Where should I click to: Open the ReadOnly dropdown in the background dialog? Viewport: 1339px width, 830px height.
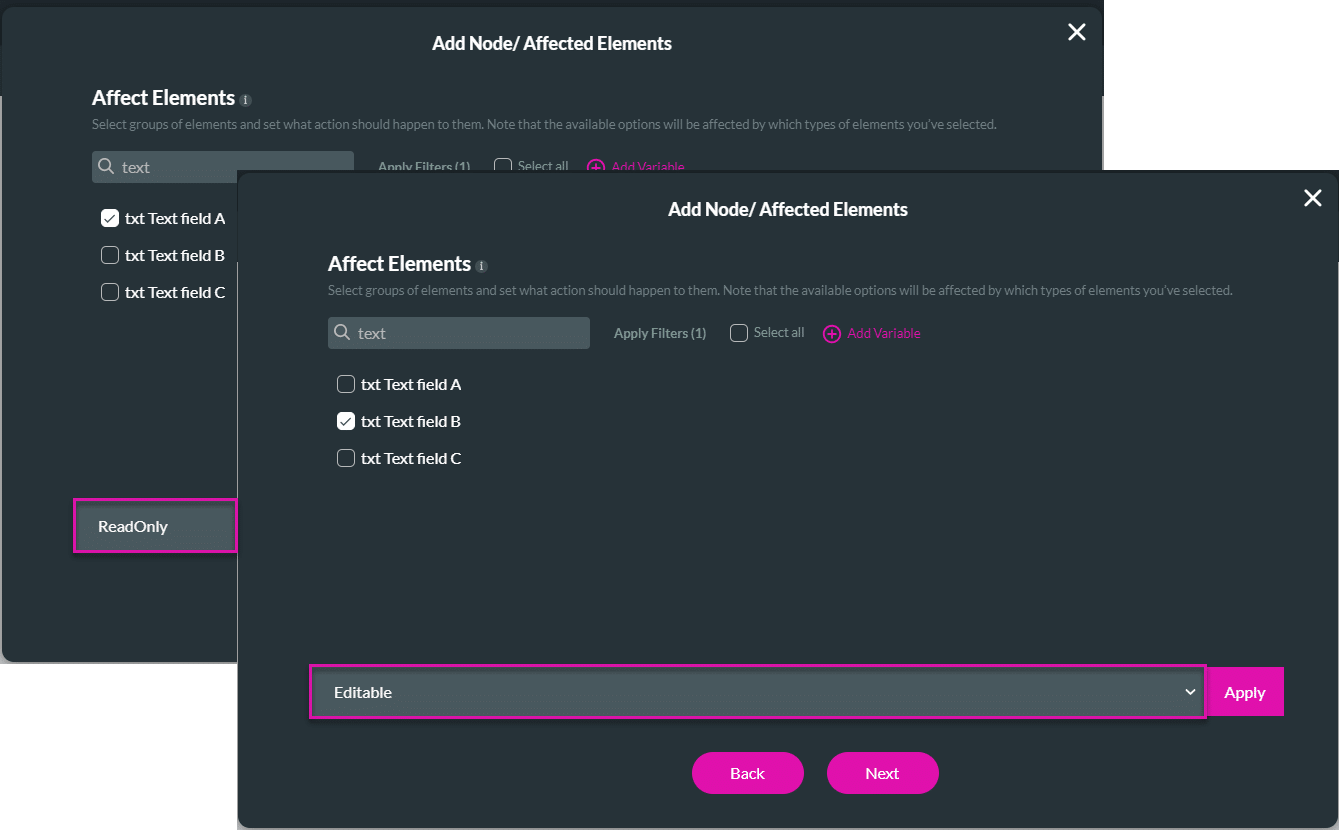155,525
